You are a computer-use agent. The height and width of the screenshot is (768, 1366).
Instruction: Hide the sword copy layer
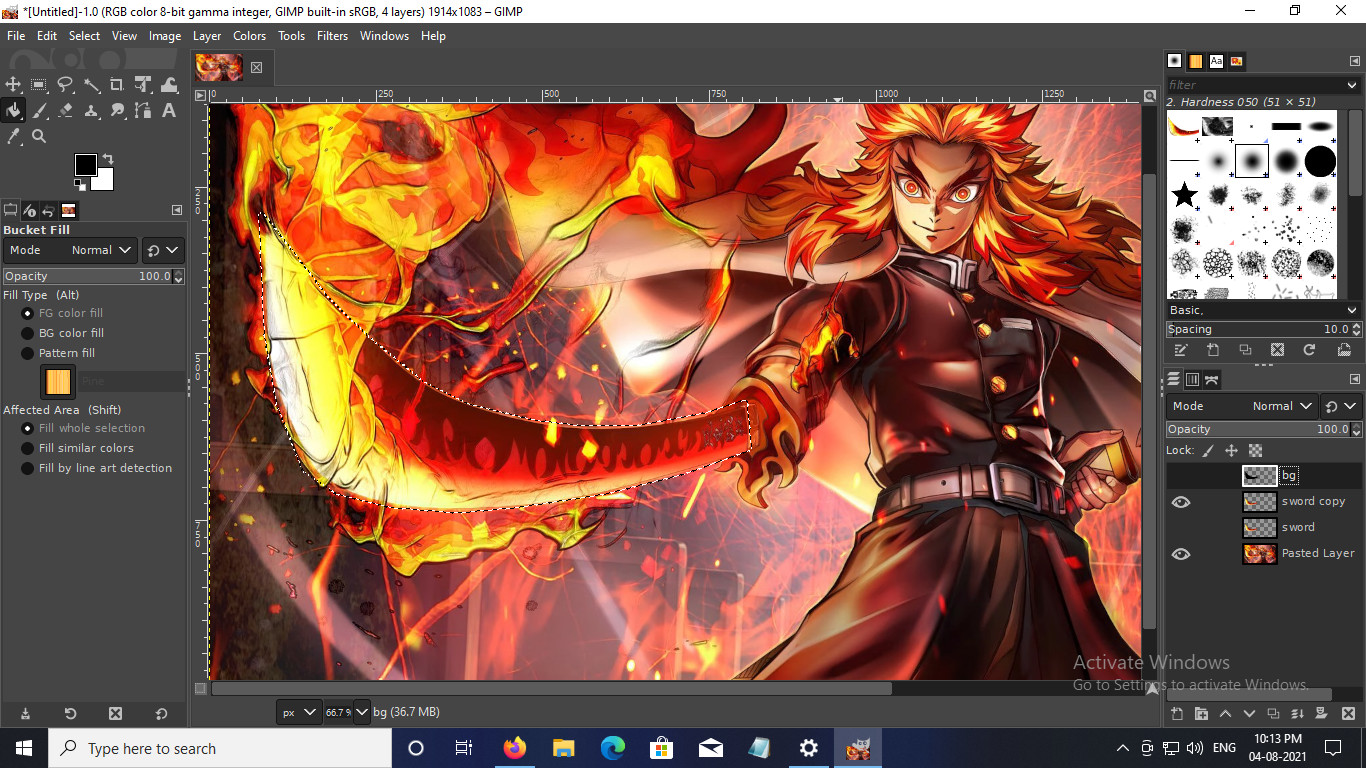(x=1181, y=502)
